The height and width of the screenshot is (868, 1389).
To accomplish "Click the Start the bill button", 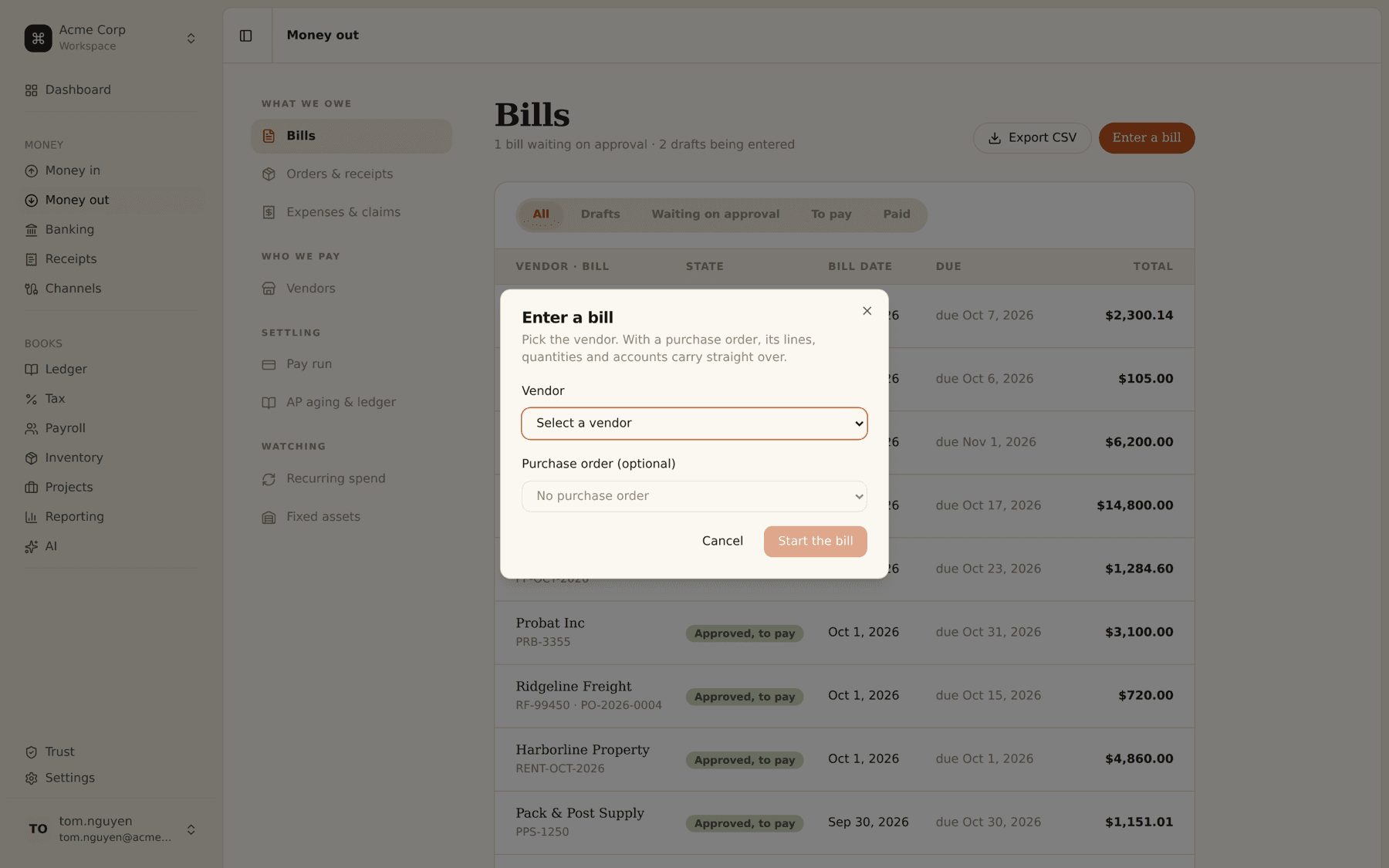I will point(815,542).
